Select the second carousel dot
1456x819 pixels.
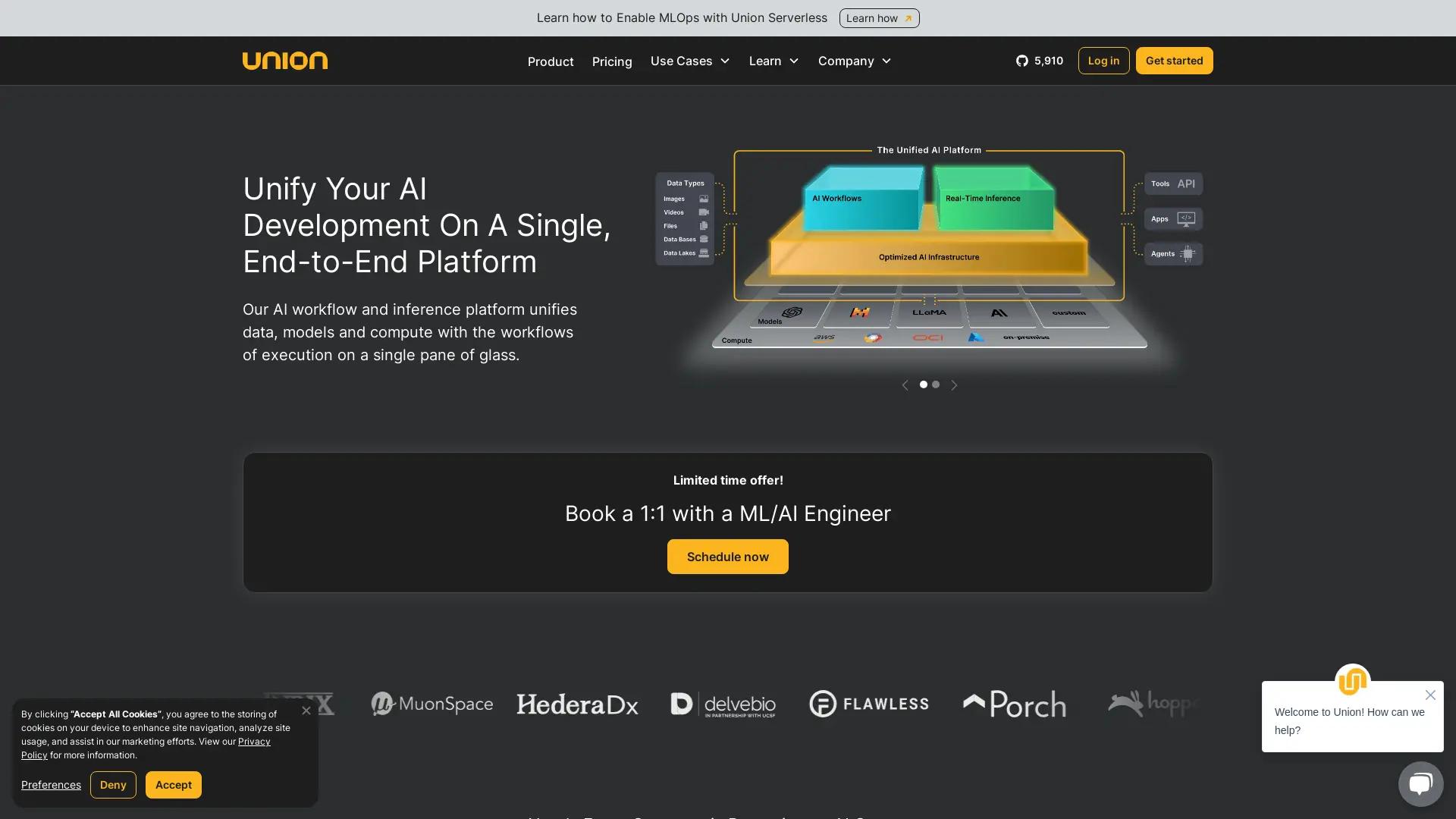[935, 384]
